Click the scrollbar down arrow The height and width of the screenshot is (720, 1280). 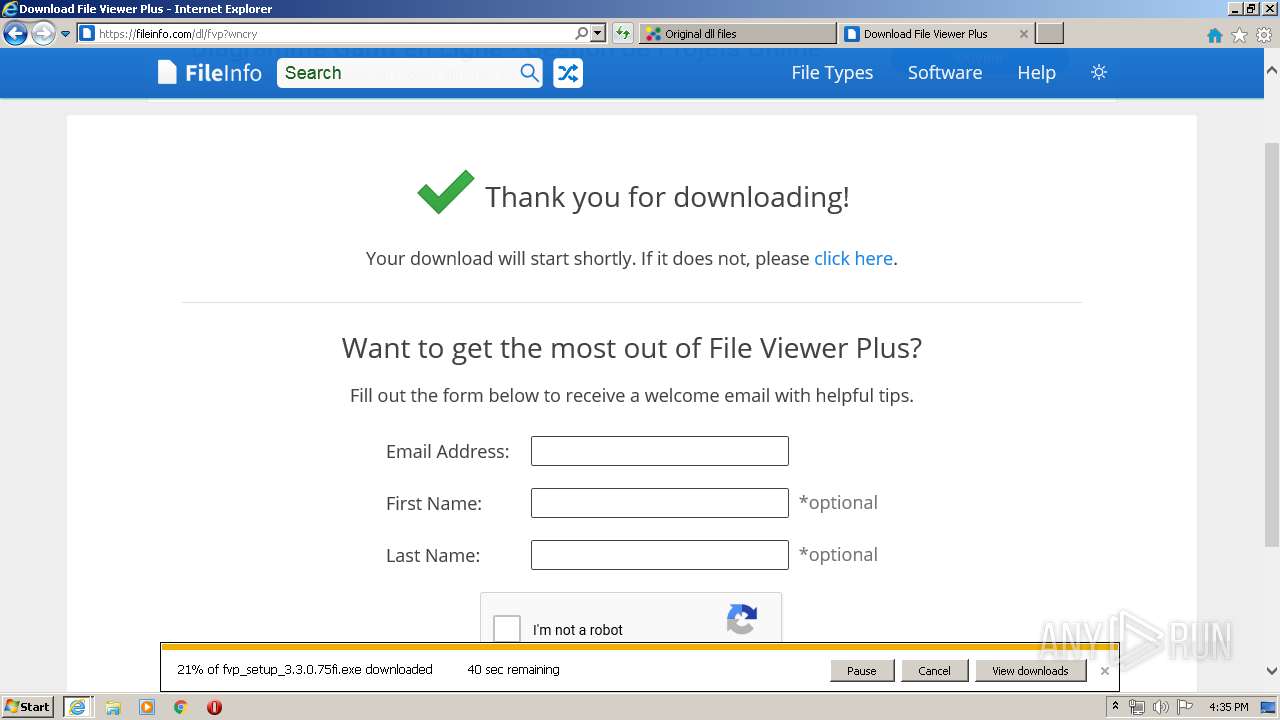pyautogui.click(x=1272, y=671)
